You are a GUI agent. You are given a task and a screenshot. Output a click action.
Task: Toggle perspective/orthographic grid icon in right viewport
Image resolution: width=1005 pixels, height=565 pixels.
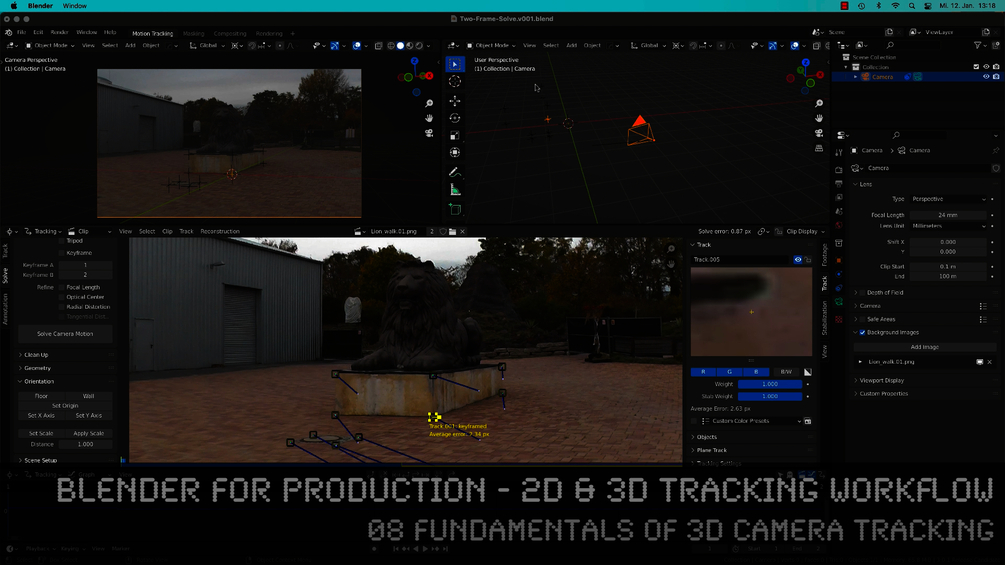[818, 148]
